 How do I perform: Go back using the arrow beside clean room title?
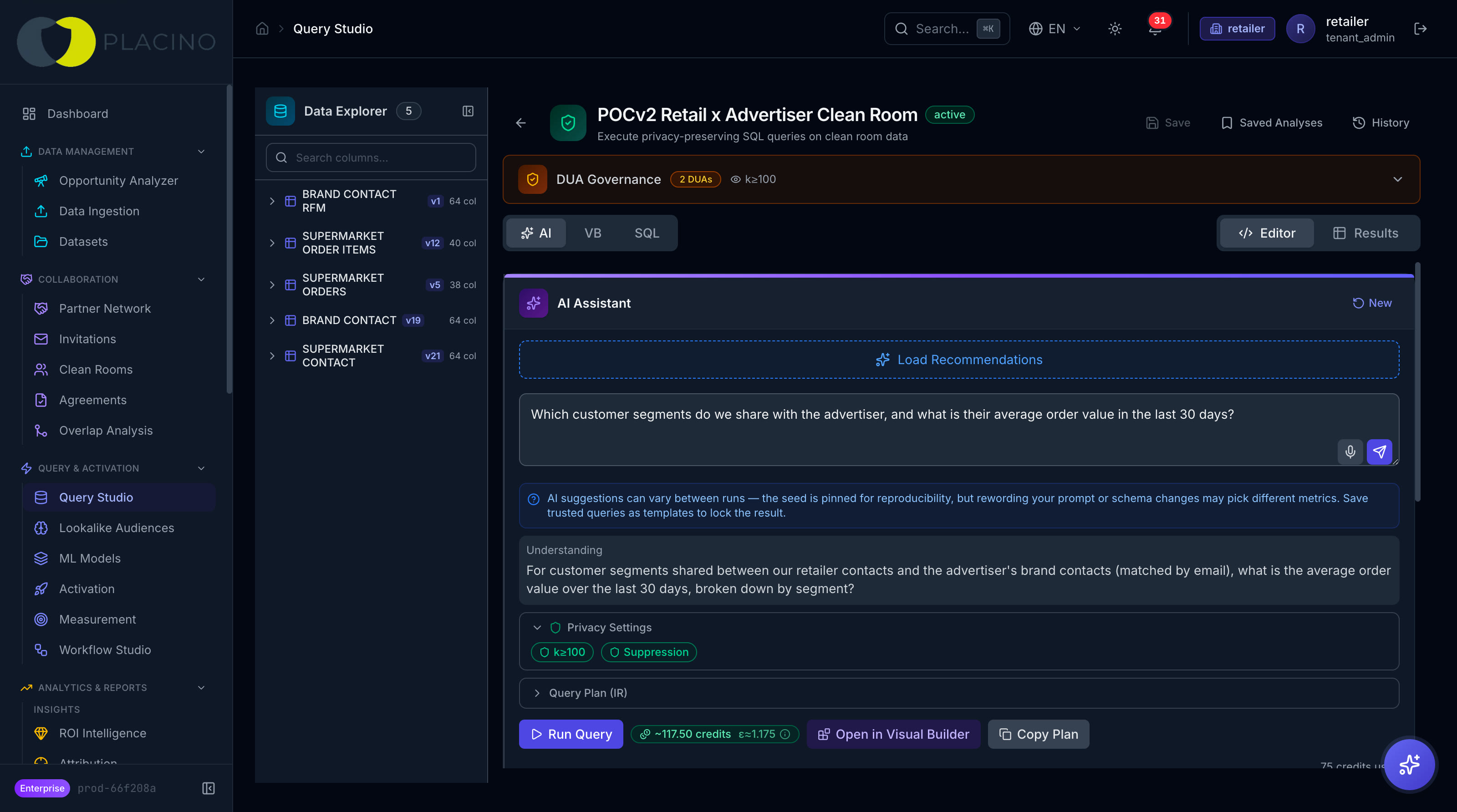[x=521, y=123]
